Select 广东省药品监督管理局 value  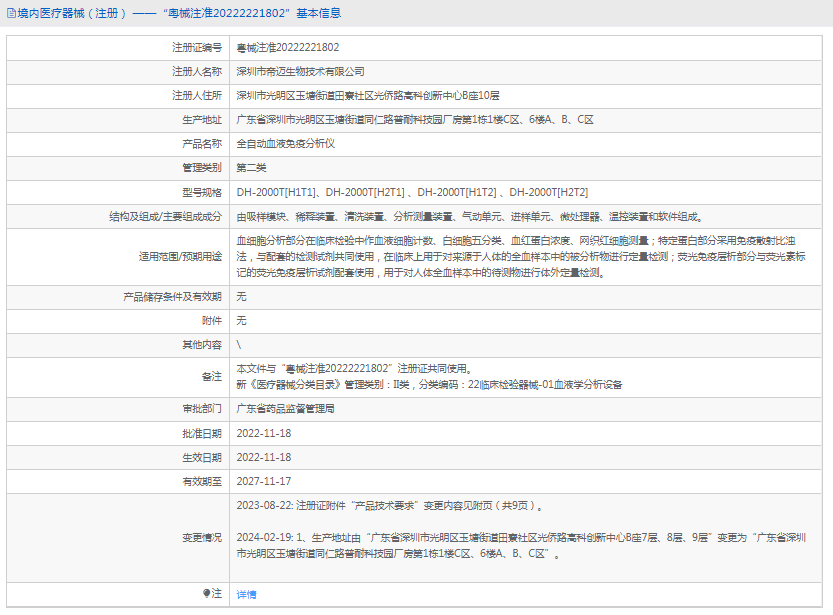[x=285, y=409]
